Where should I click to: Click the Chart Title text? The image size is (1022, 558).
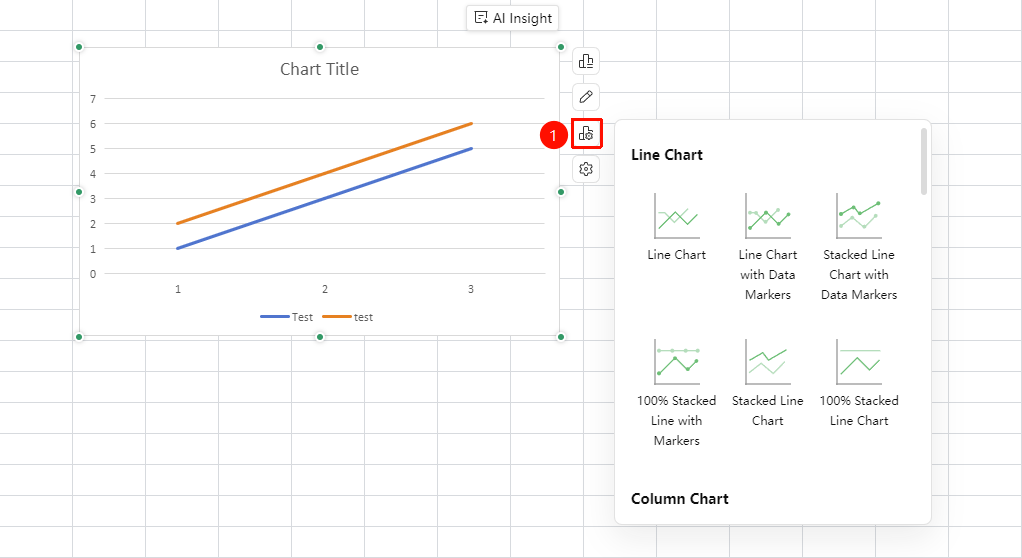tap(319, 69)
